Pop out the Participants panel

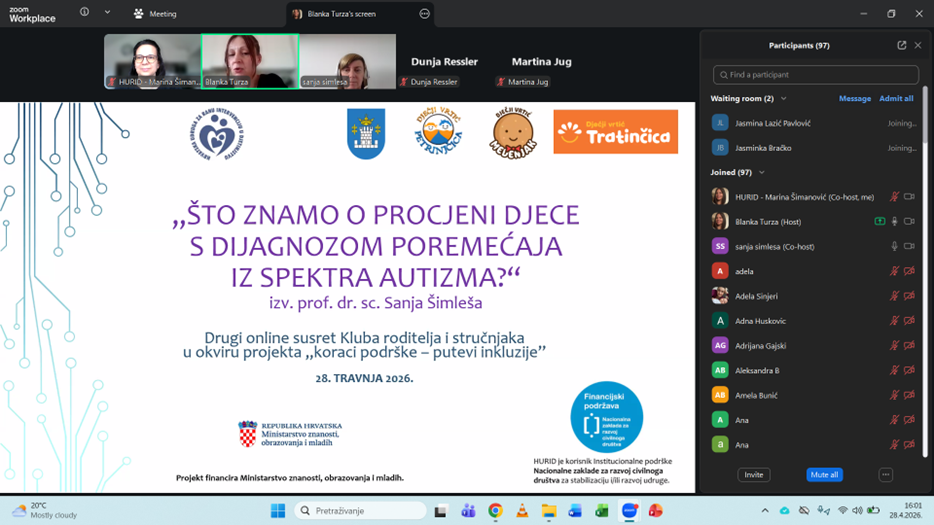point(901,45)
